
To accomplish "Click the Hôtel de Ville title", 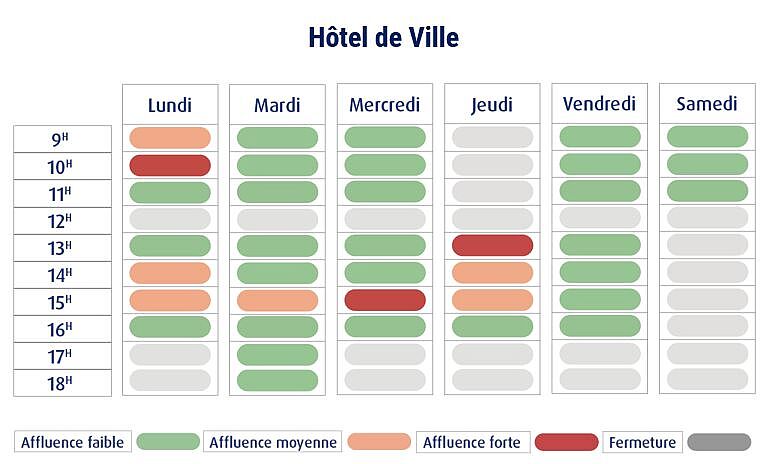I will 385,38.
